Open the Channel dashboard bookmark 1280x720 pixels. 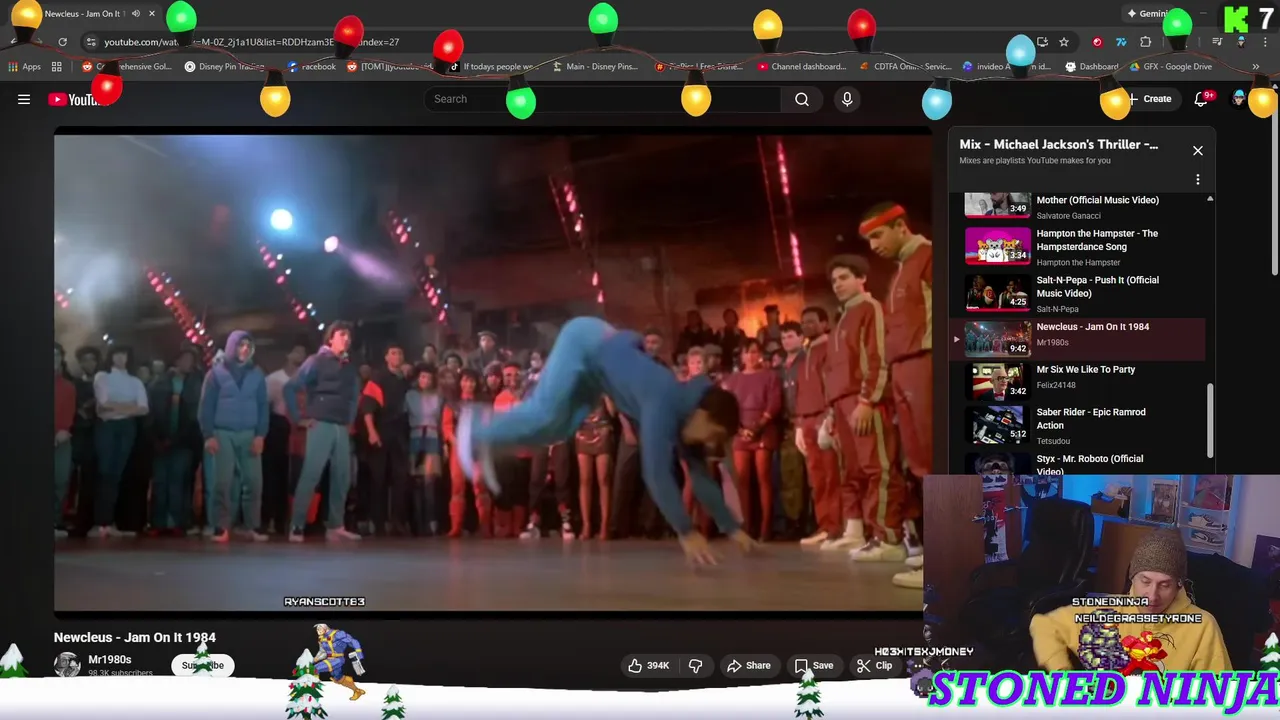[802, 67]
